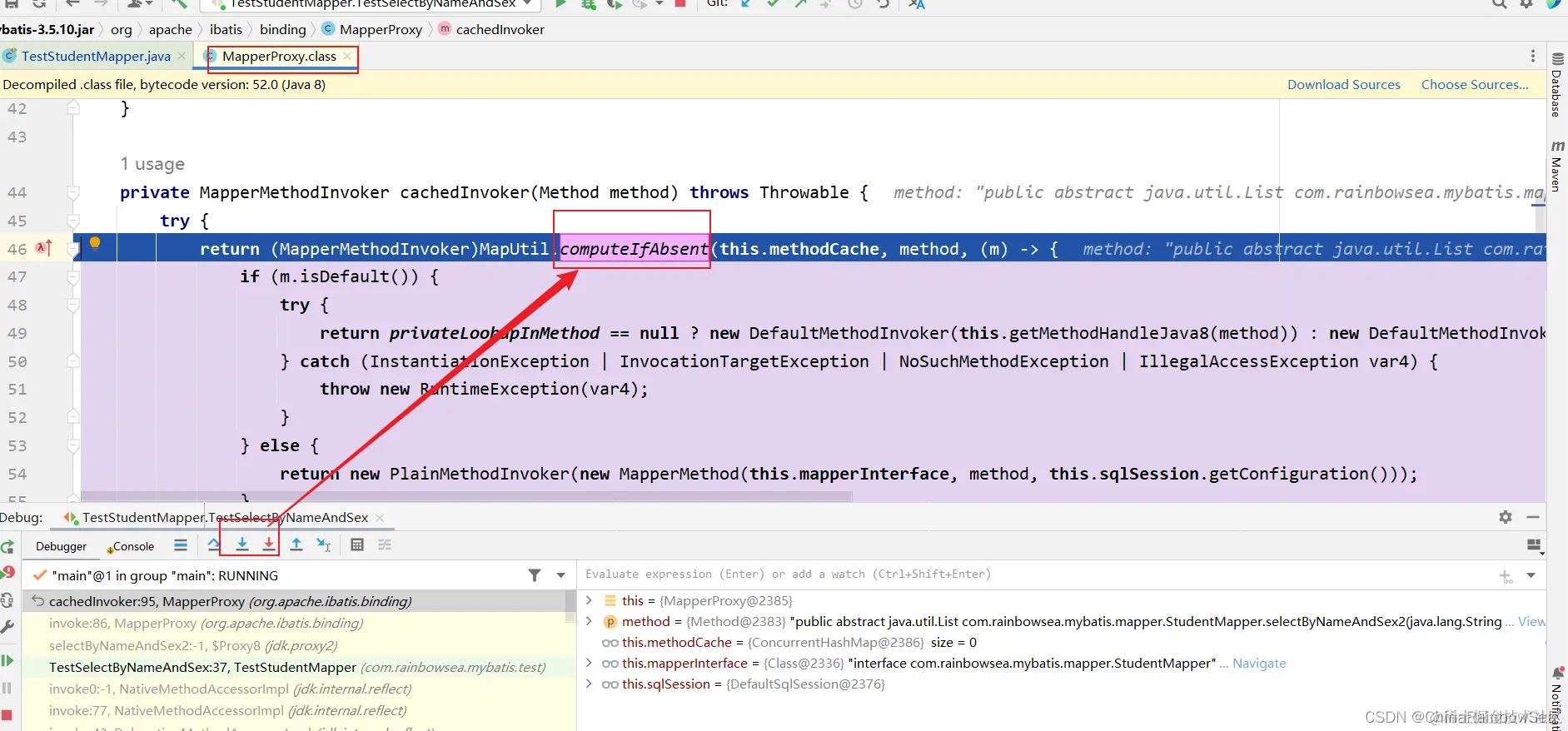
Task: Toggle fold marker at line 53
Action: pyautogui.click(x=73, y=445)
